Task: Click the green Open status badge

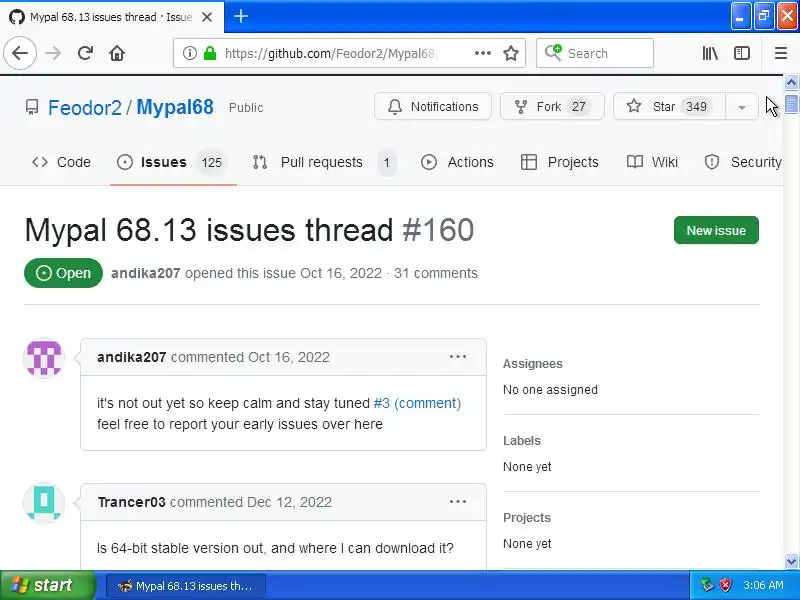Action: click(63, 273)
